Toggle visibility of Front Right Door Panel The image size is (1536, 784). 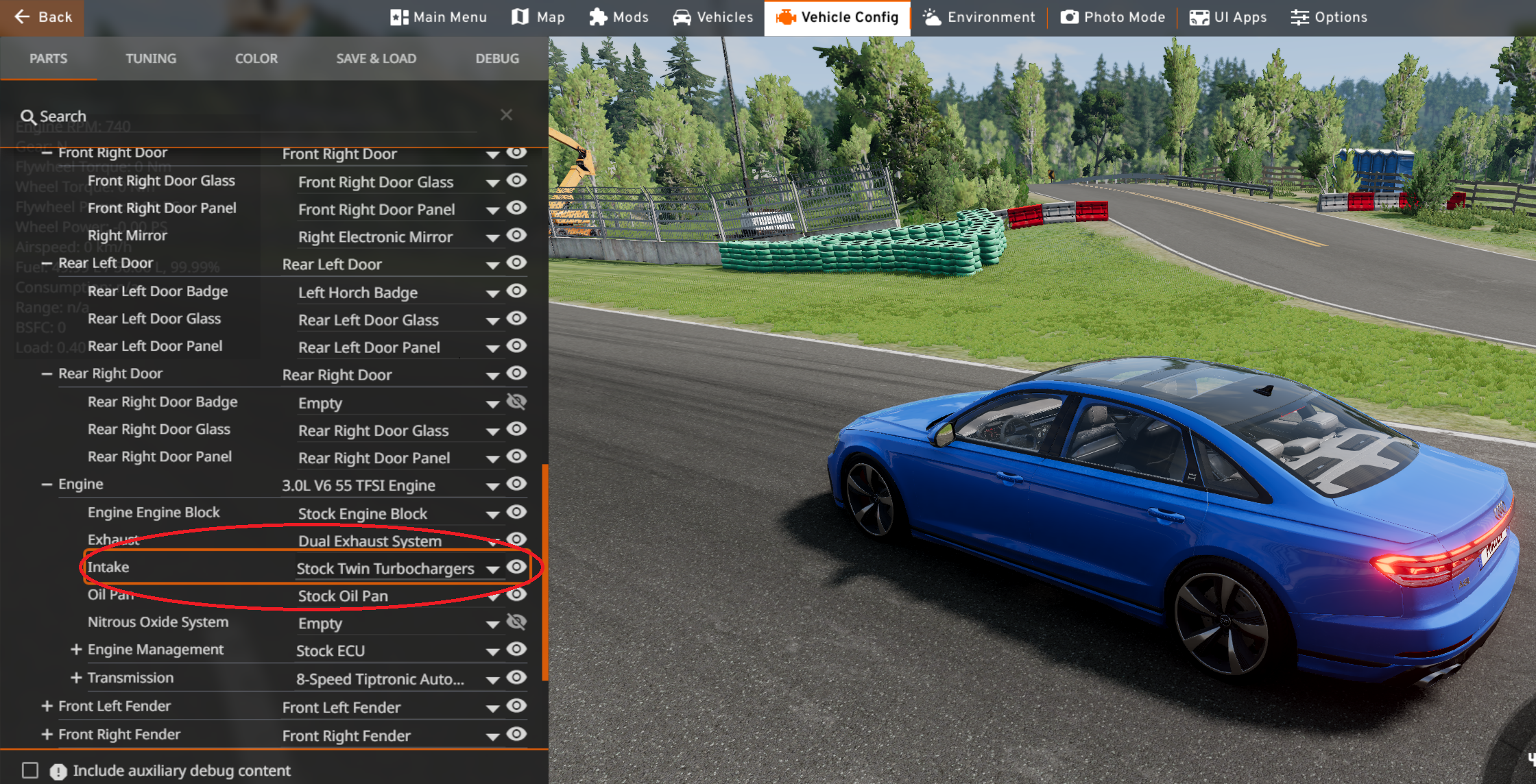click(516, 208)
